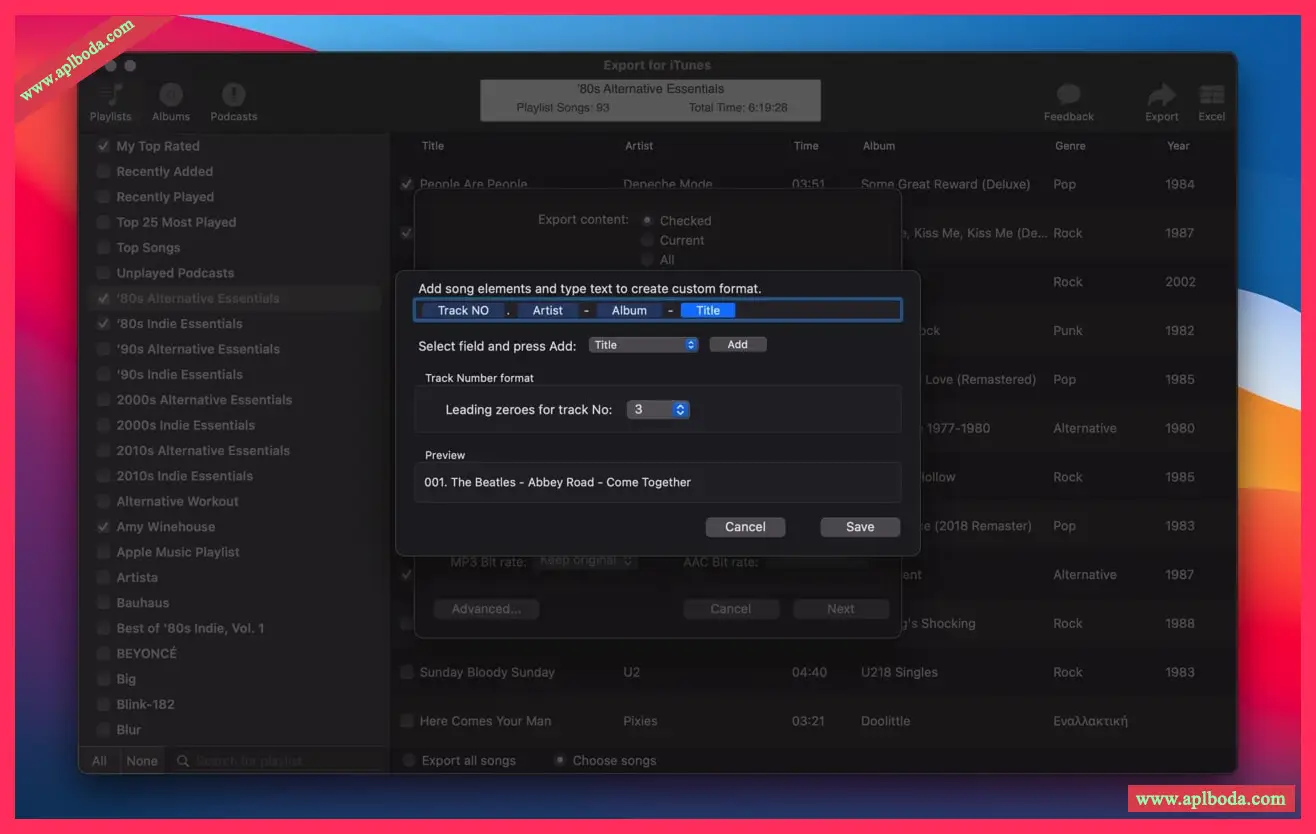Image resolution: width=1316 pixels, height=834 pixels.
Task: Open the leading zeroes dropdown set to 3
Action: pos(658,410)
